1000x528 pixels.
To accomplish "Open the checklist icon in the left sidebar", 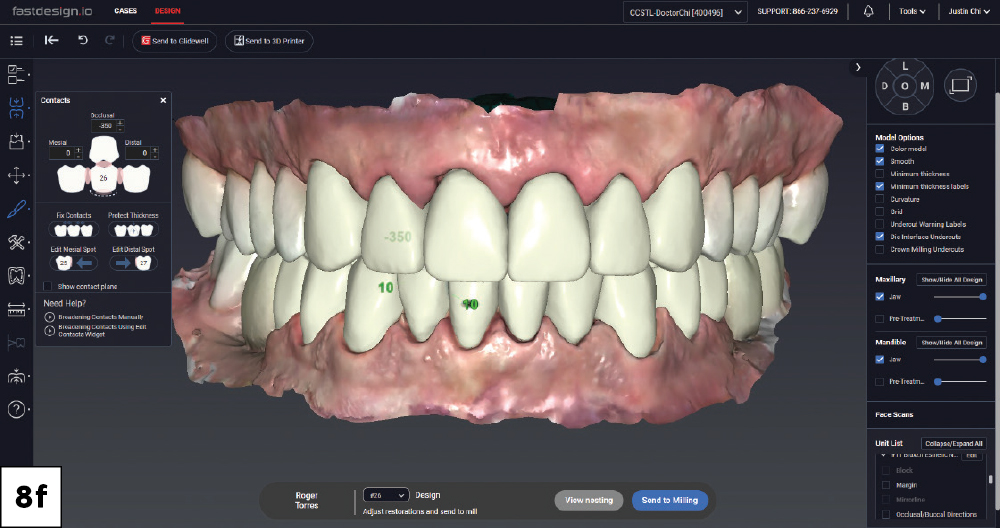I will click(16, 74).
